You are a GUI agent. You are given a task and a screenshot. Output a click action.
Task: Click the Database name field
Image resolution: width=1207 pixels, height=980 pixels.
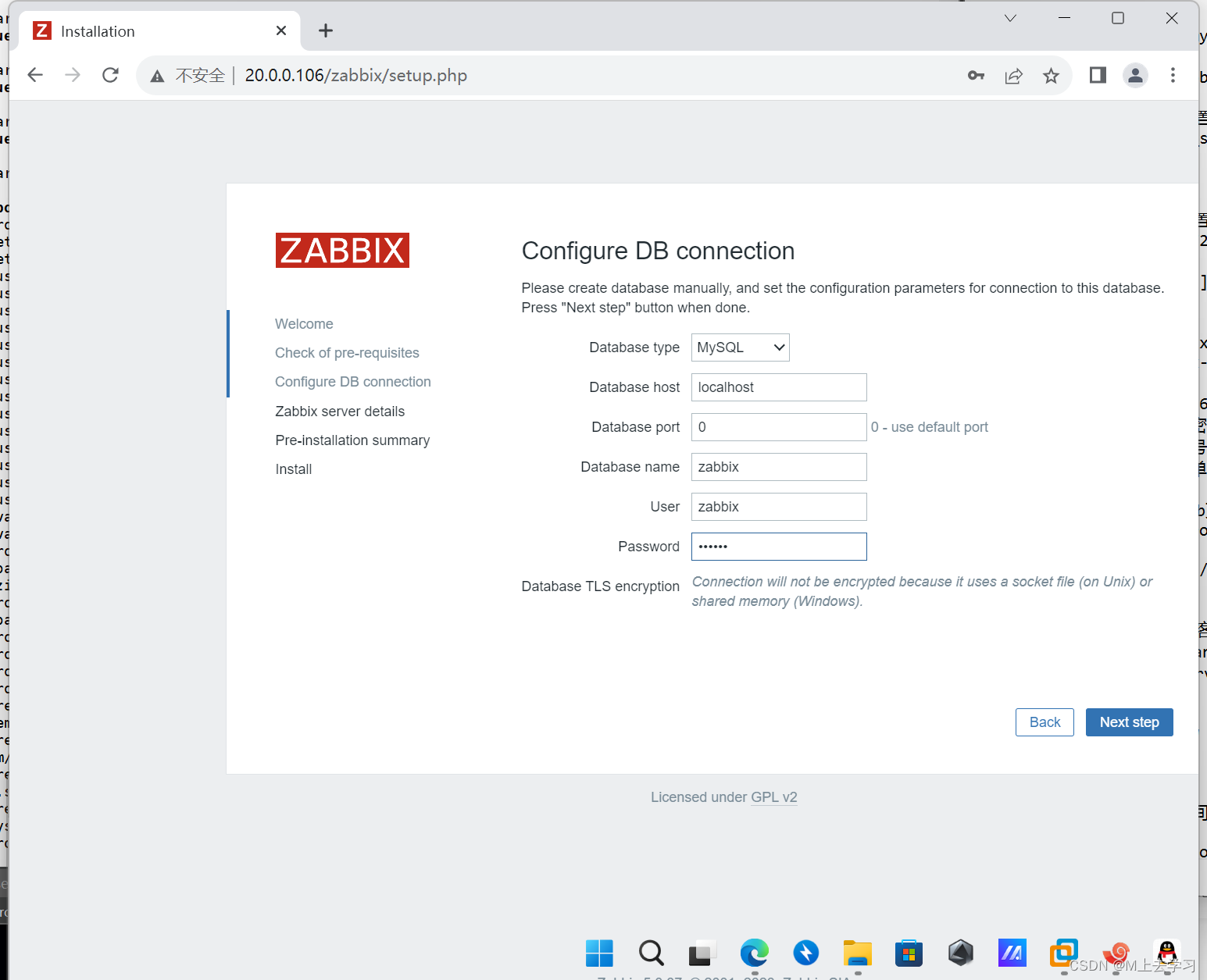click(x=779, y=467)
